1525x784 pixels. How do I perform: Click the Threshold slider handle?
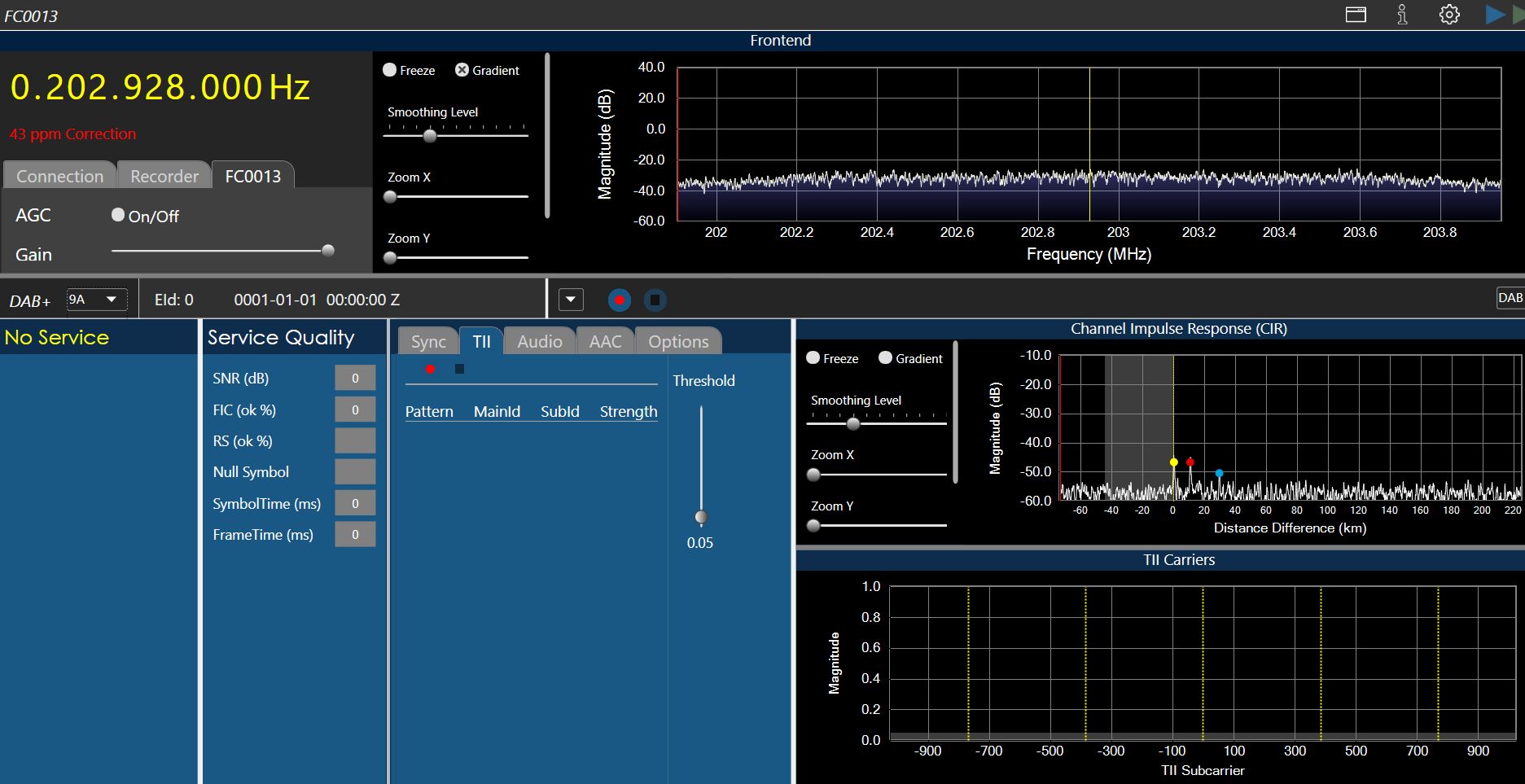(701, 517)
